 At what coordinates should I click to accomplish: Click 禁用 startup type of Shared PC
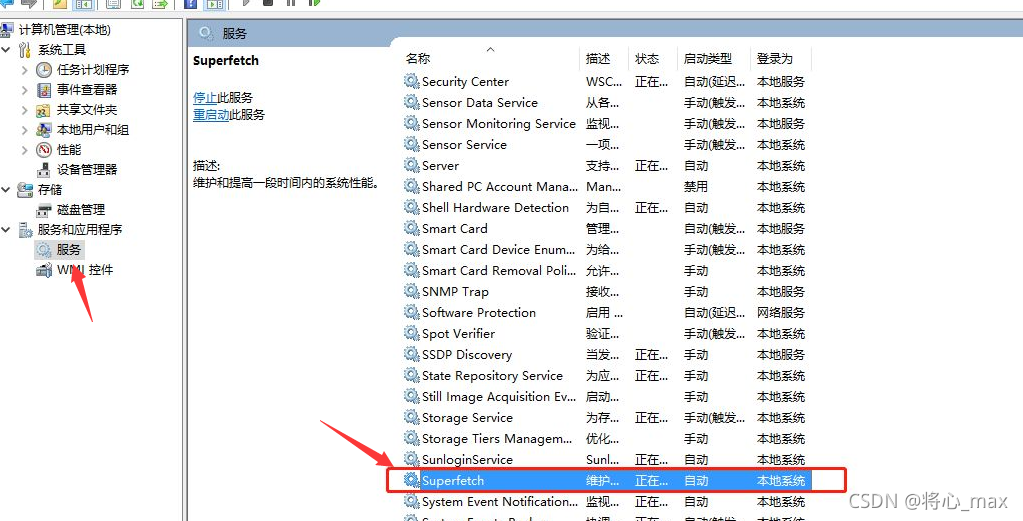(695, 186)
